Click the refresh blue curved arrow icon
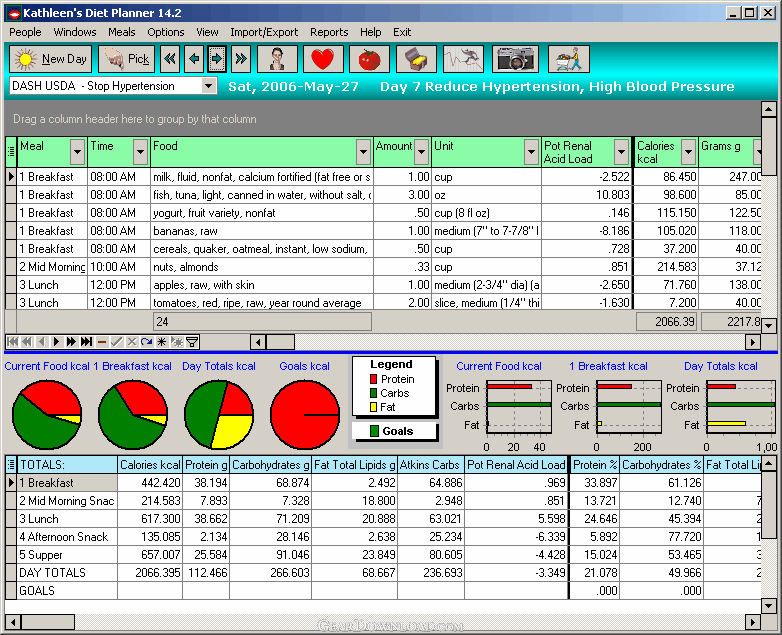The width and height of the screenshot is (782, 635). pos(147,342)
